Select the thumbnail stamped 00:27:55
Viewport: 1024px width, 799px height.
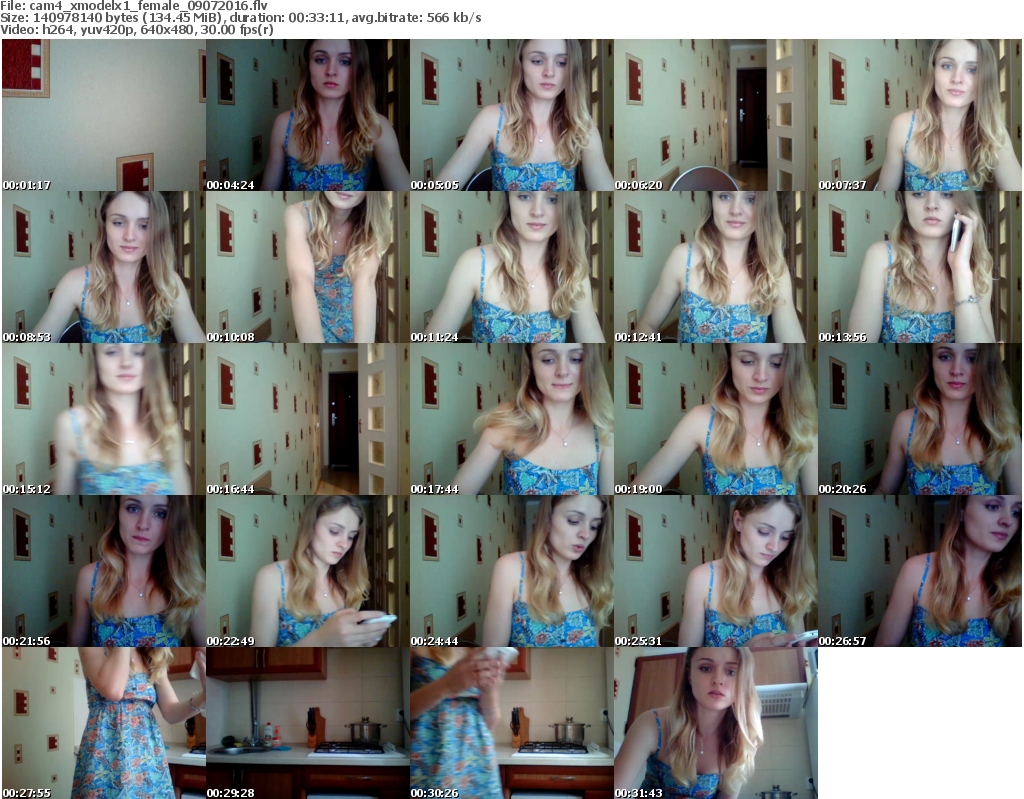tap(104, 723)
